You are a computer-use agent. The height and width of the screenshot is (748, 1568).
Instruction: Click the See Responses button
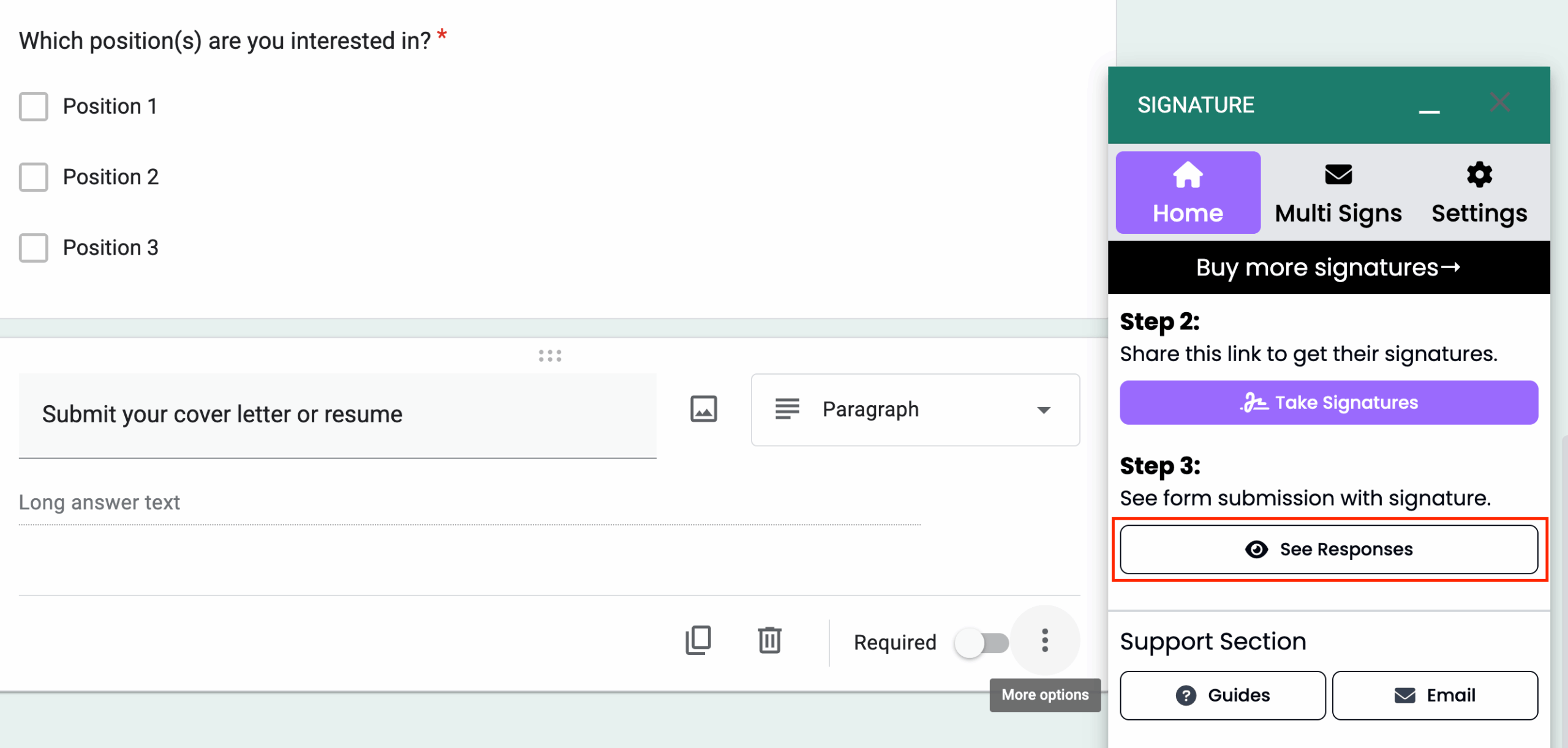click(1329, 549)
